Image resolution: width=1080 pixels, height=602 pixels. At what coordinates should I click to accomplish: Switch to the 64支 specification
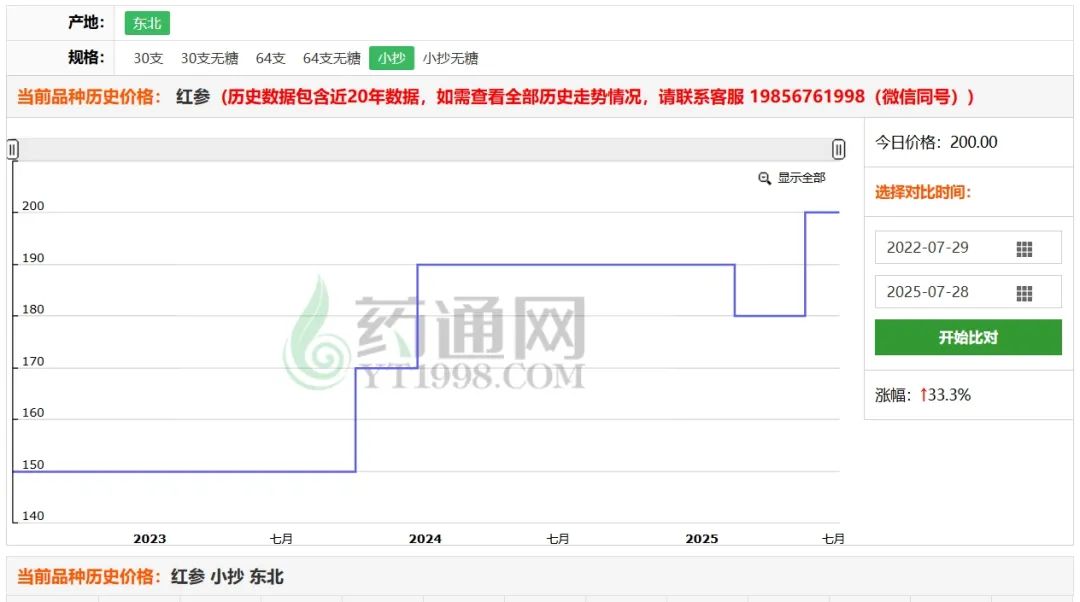point(270,58)
